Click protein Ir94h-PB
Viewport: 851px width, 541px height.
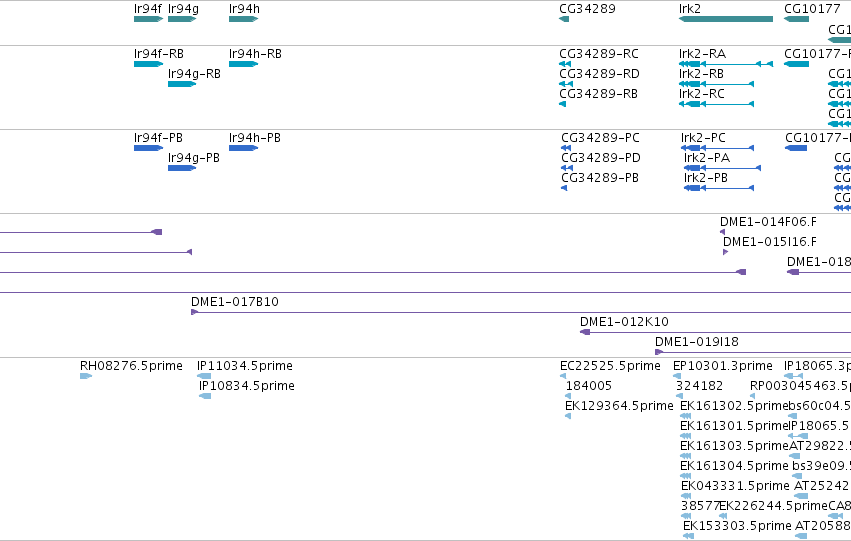click(243, 148)
